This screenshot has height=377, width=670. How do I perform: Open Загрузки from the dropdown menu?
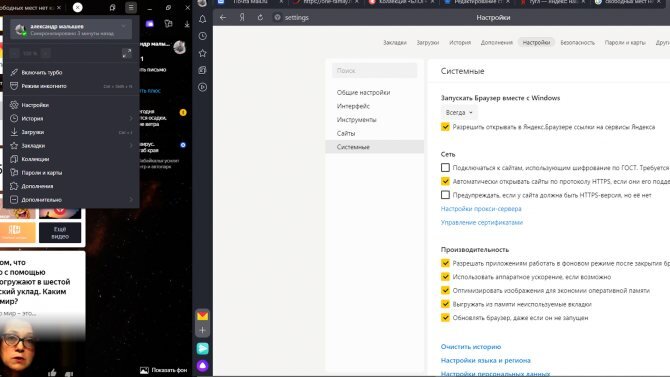[x=71, y=132]
